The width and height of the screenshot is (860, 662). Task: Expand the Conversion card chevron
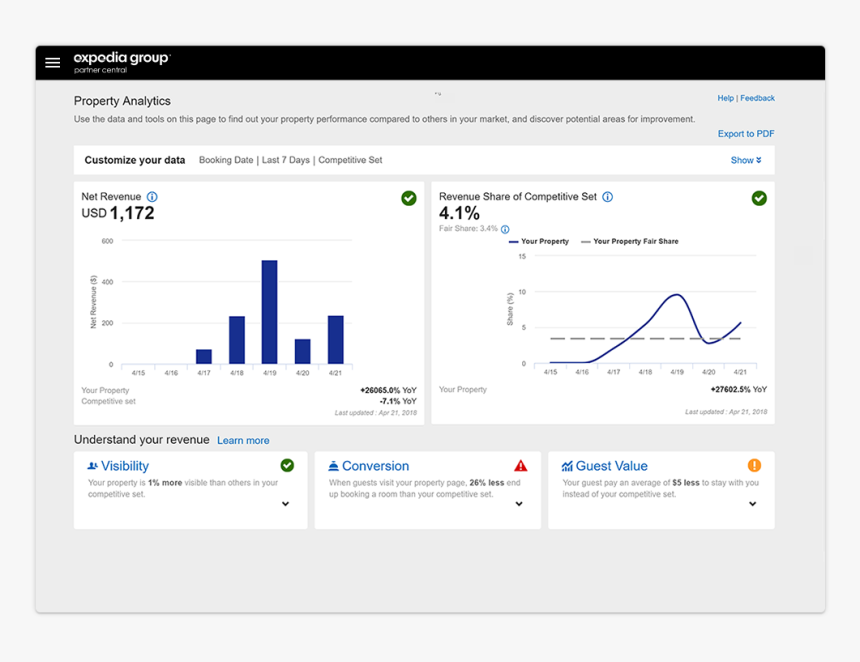[x=519, y=503]
